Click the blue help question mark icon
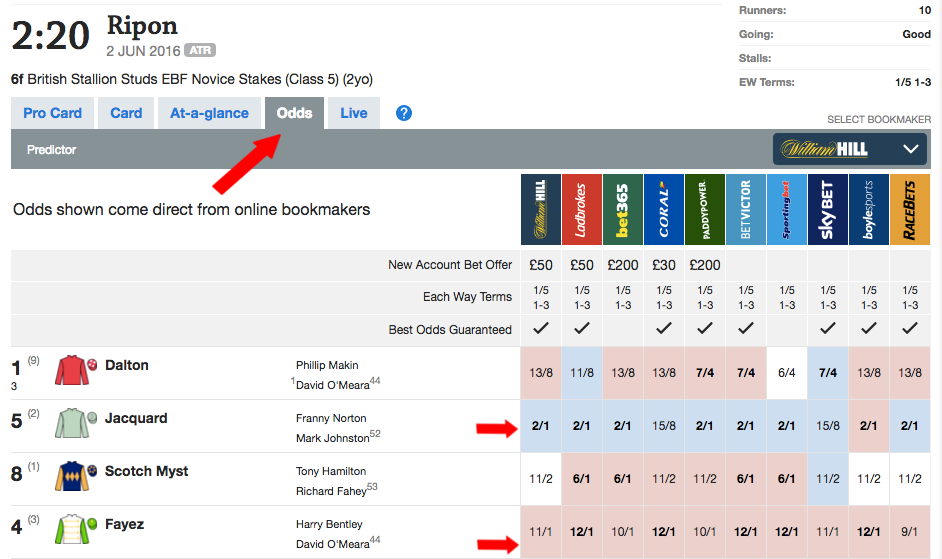 coord(404,113)
